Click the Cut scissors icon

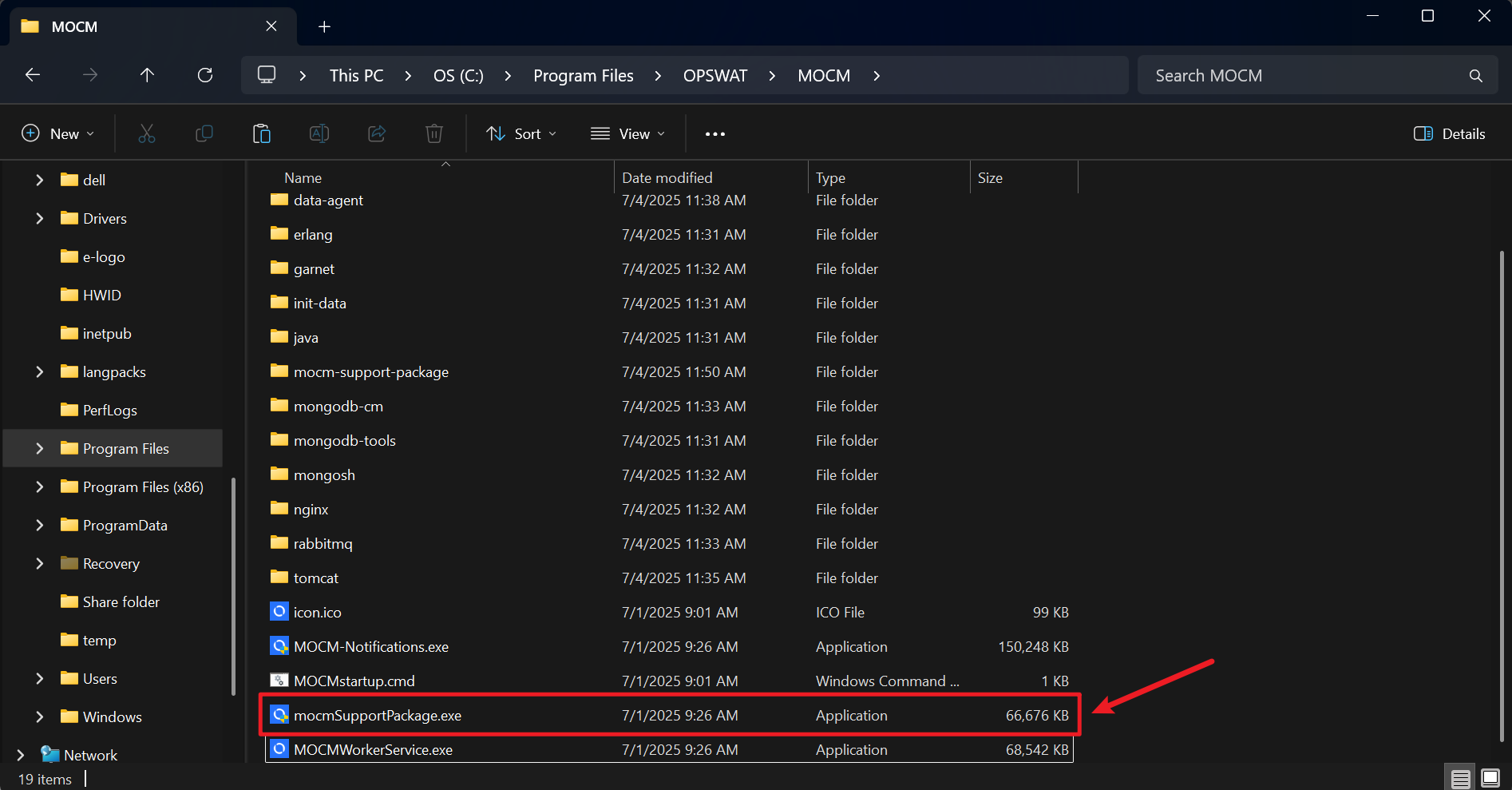(147, 133)
